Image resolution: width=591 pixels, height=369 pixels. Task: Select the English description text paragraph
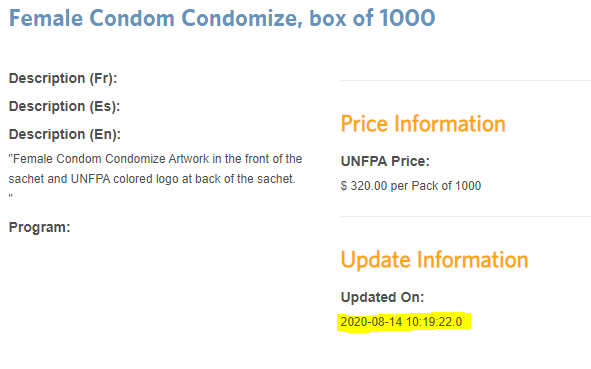pos(155,175)
